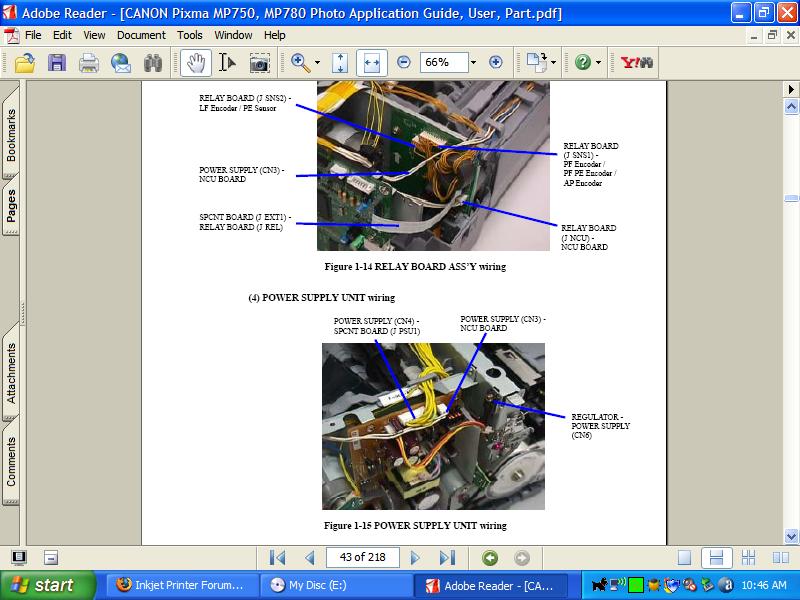Viewport: 800px width, 600px height.
Task: Set view to Fit Page with vertical-arrows icon
Action: pyautogui.click(x=340, y=63)
